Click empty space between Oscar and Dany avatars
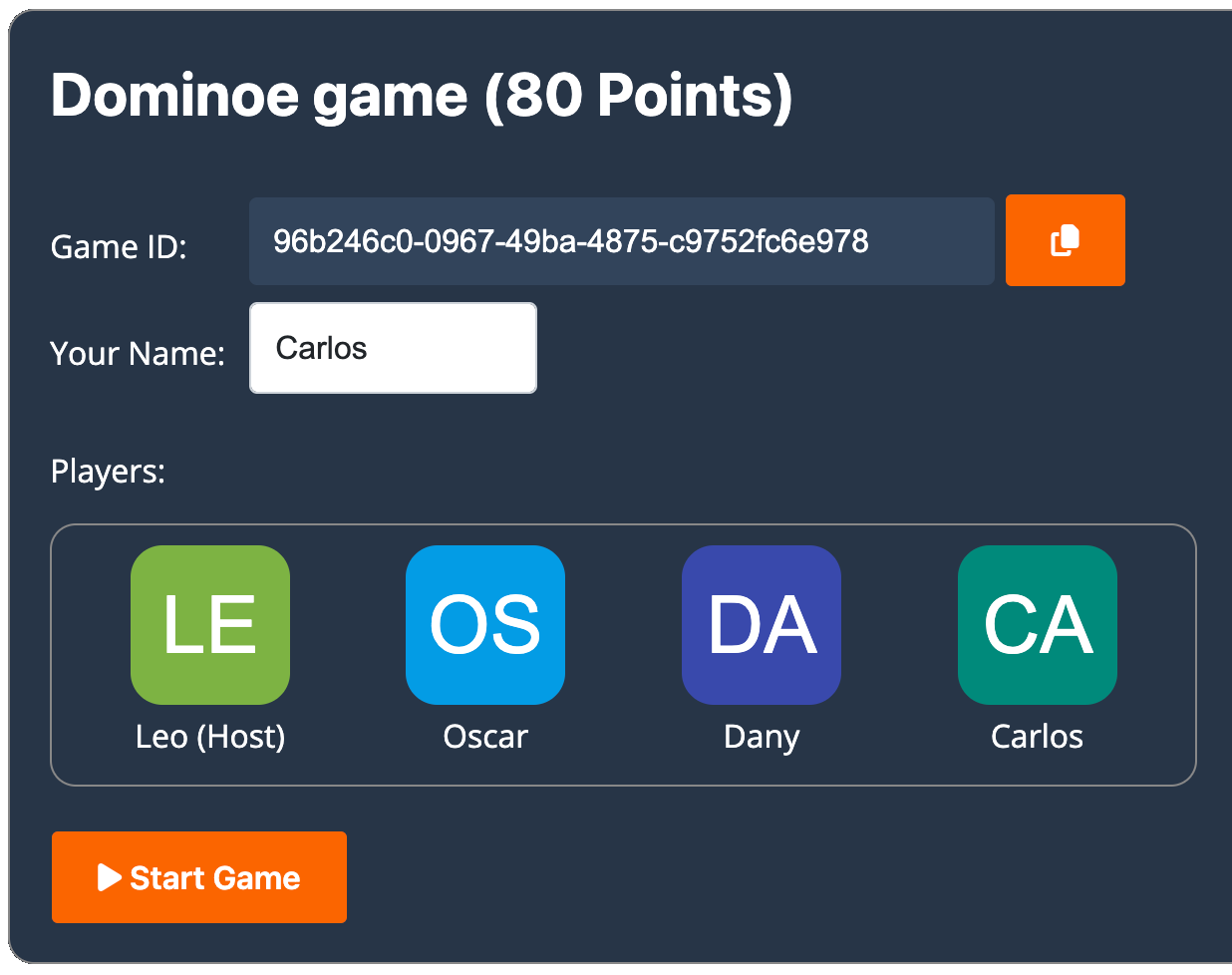Viewport: 1232px width, 975px height. (623, 625)
